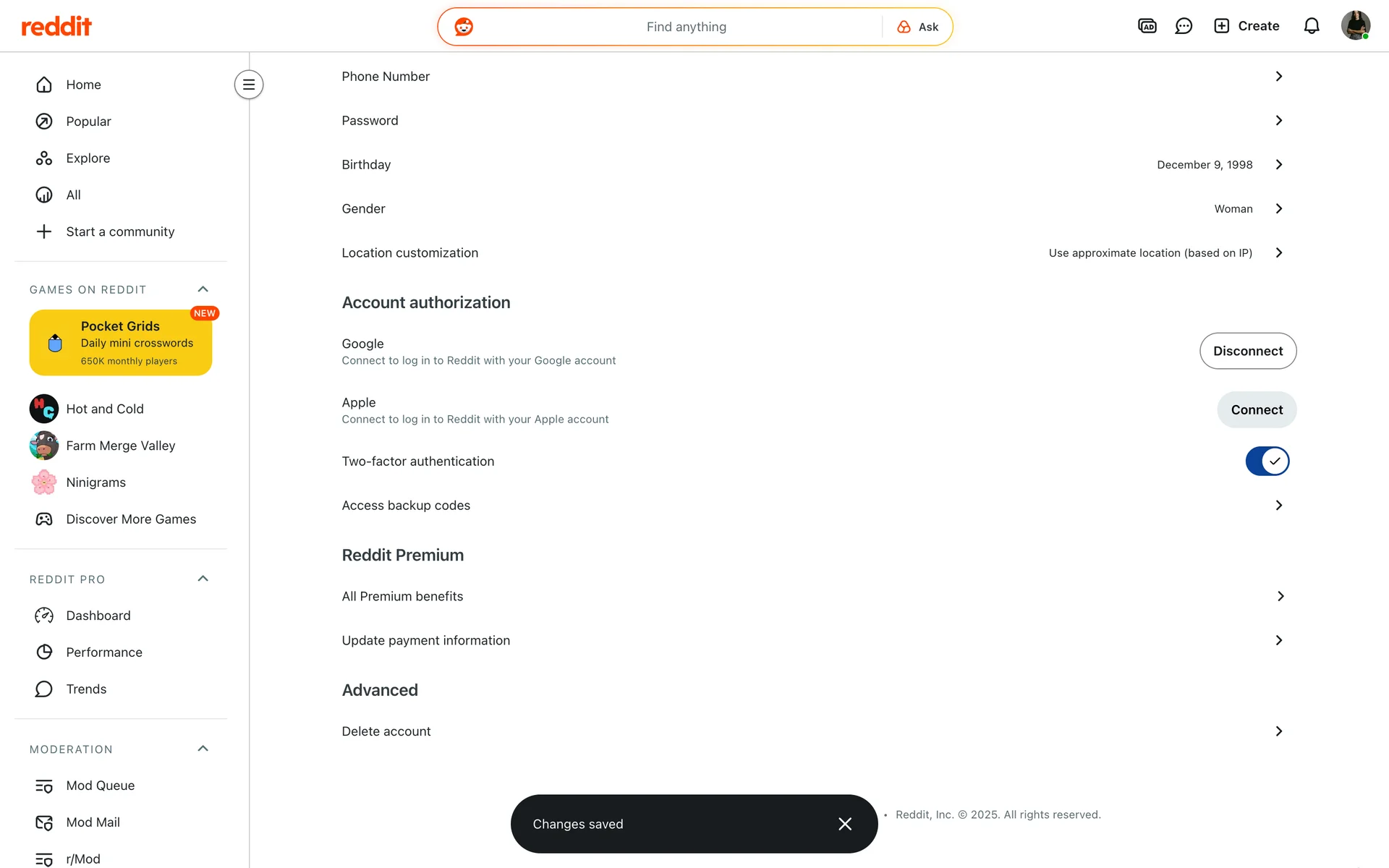Open the notifications bell
Screen dimensions: 1389x868
tap(1311, 26)
